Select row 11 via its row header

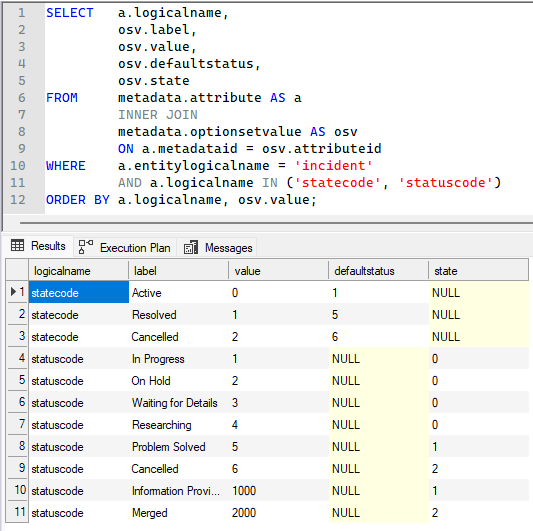coord(17,512)
